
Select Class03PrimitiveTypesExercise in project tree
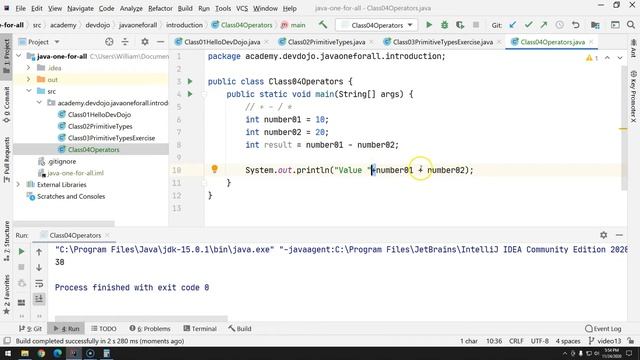pos(111,138)
